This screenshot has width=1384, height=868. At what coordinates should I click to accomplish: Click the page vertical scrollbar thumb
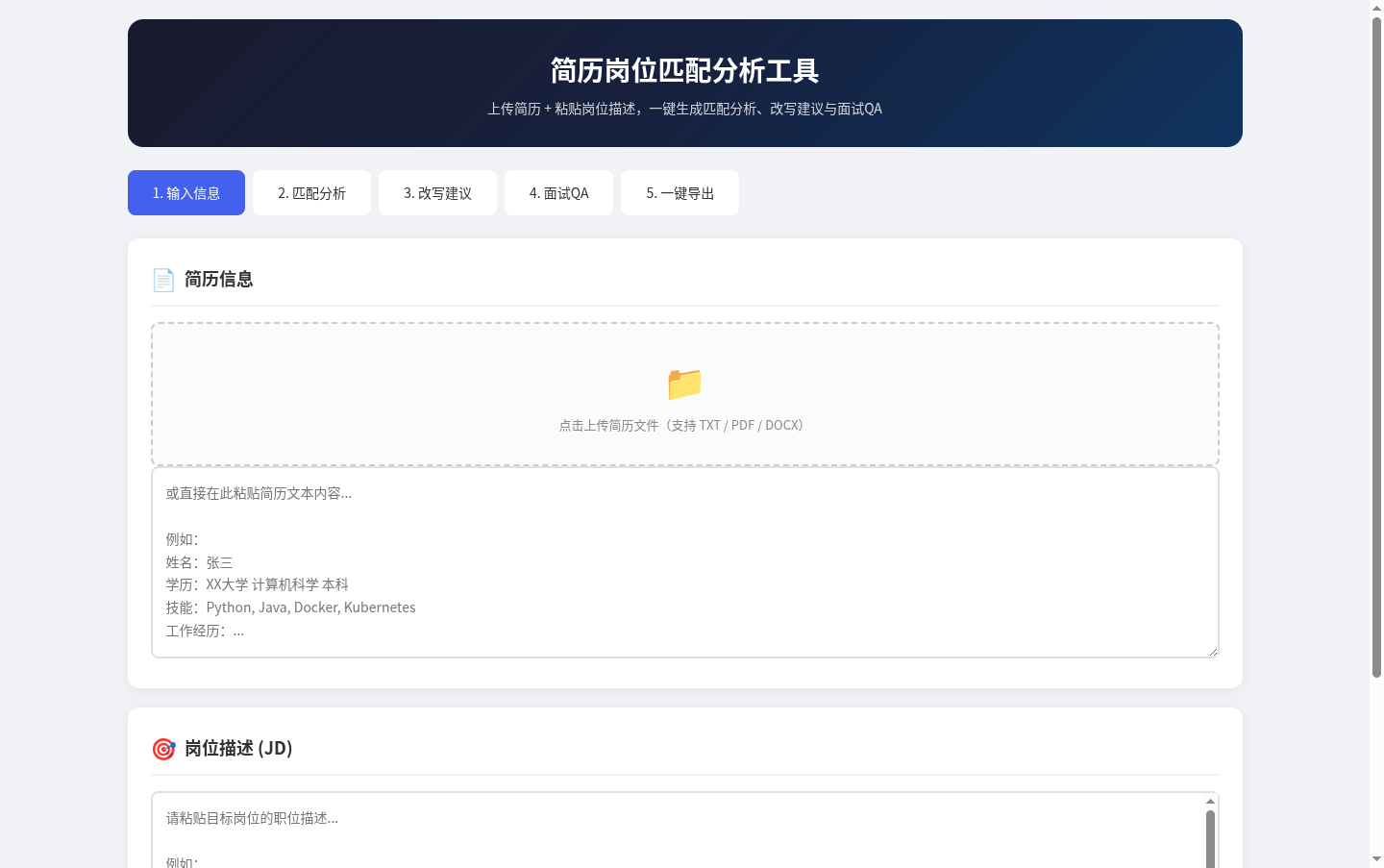click(x=1376, y=347)
